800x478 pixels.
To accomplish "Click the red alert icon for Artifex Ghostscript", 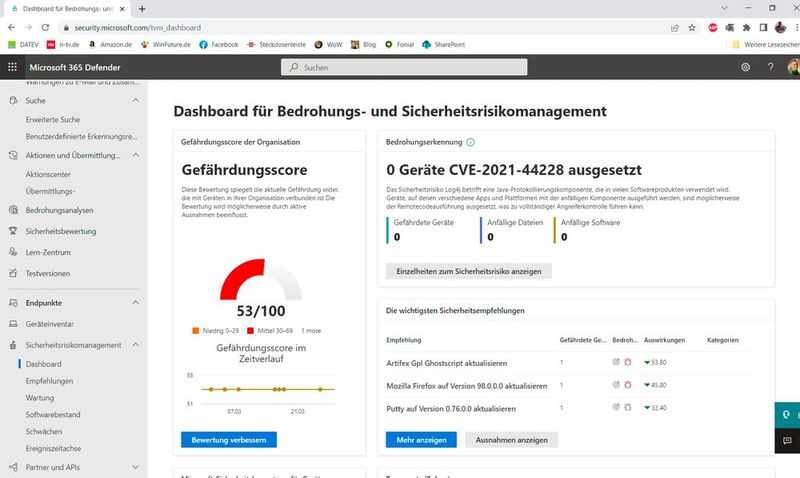I will point(628,362).
